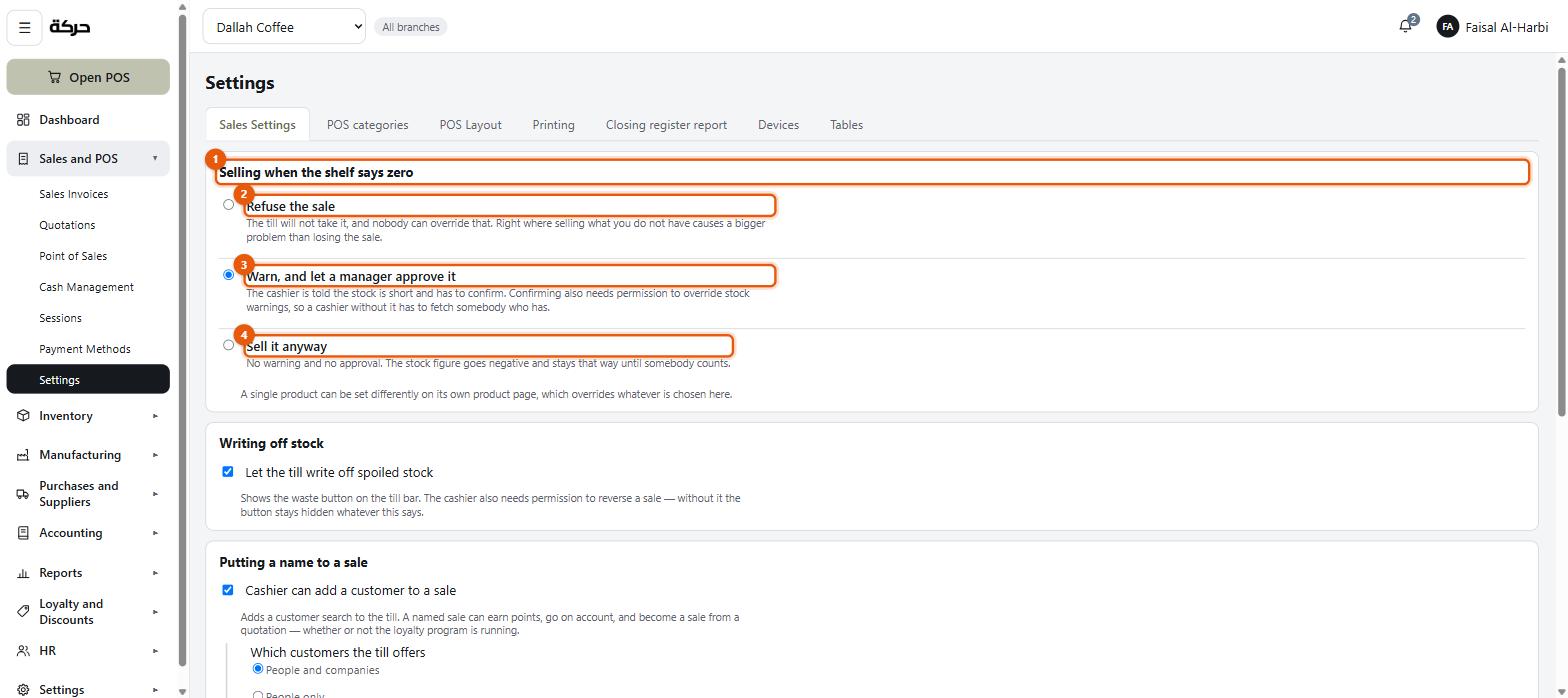The image size is (1568, 698).
Task: Click the Inventory box icon
Action: pos(23,416)
